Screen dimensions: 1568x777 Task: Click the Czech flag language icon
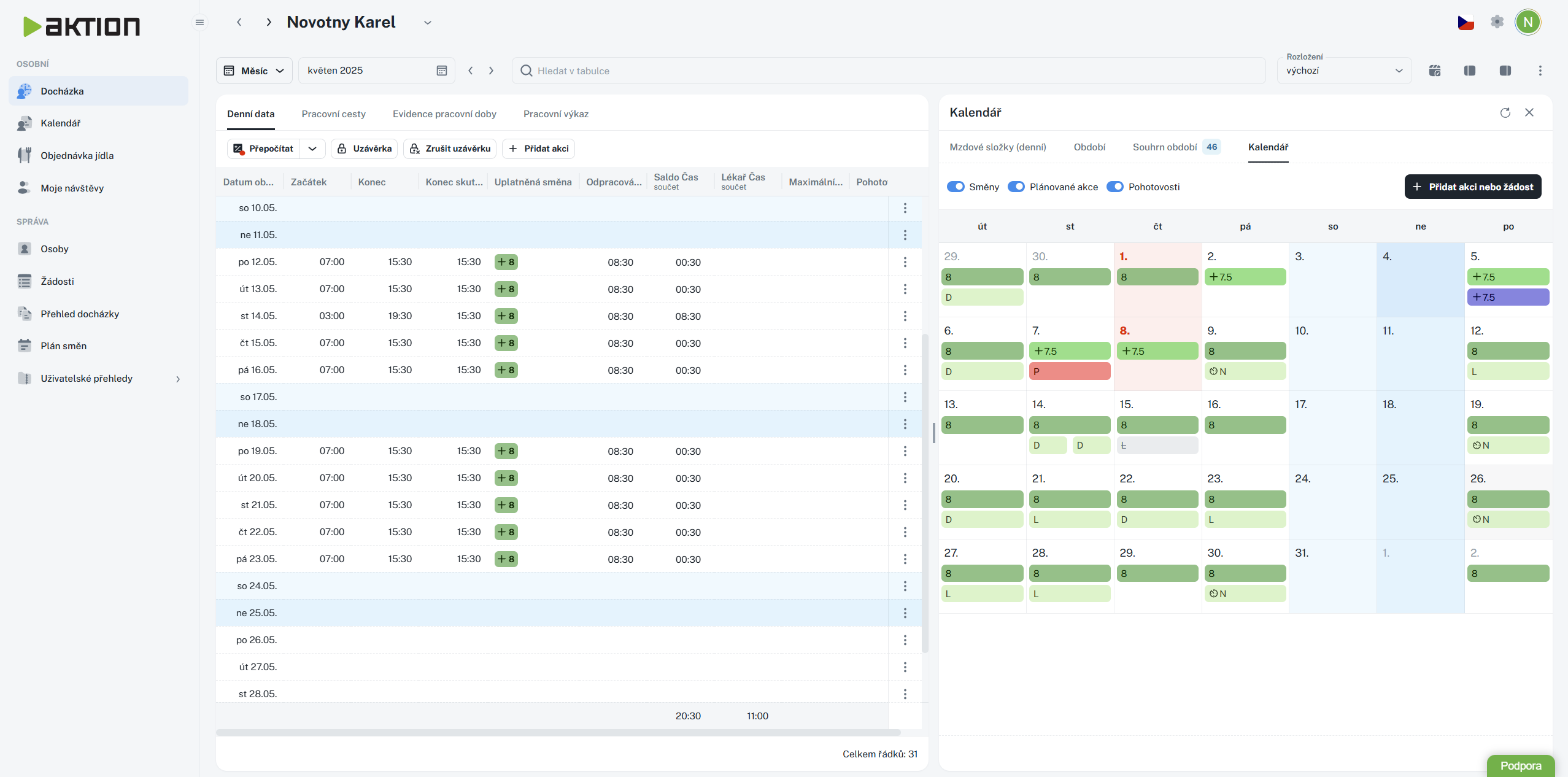tap(1466, 23)
